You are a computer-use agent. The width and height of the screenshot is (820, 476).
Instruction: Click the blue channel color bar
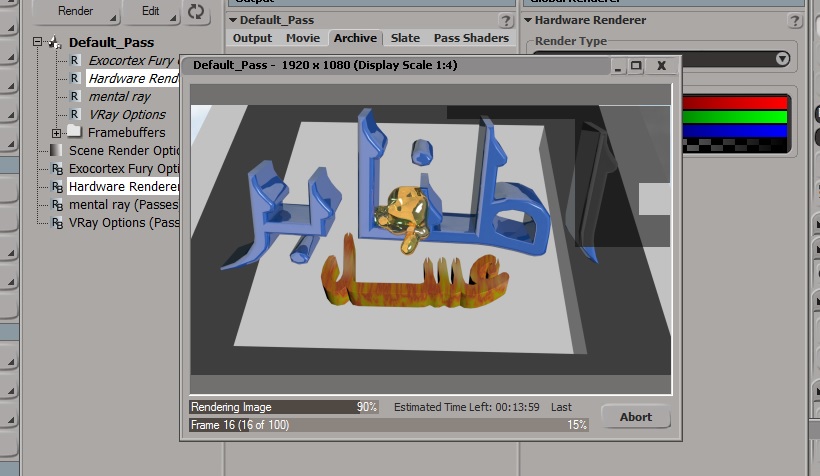point(735,130)
